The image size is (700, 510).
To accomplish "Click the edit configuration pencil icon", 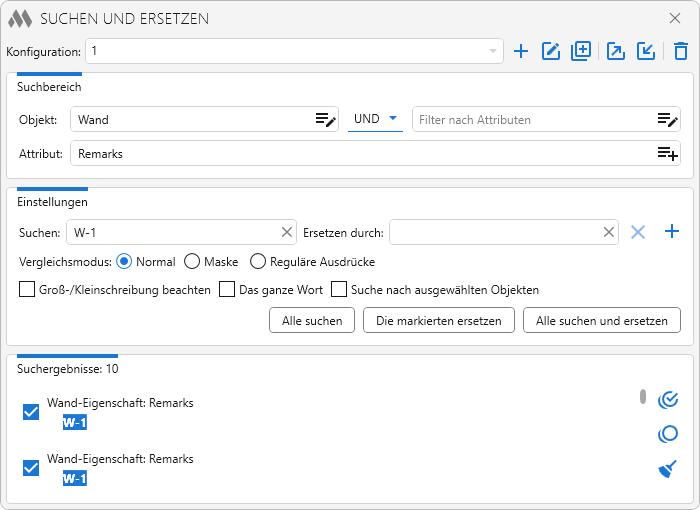I will pos(551,51).
